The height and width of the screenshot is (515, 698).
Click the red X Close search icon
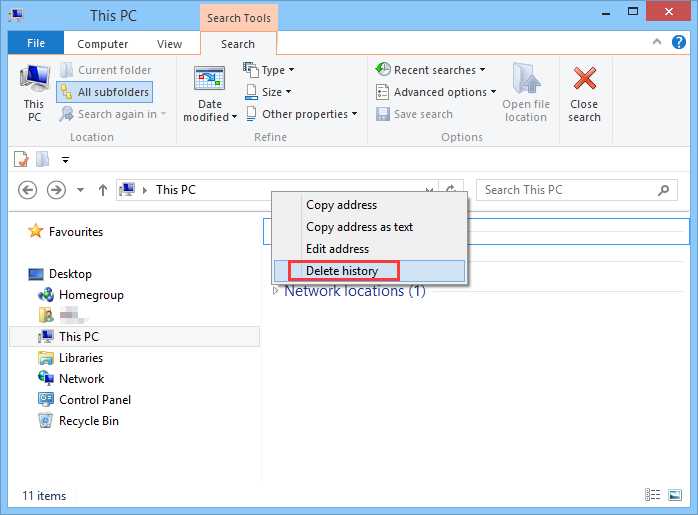(584, 78)
